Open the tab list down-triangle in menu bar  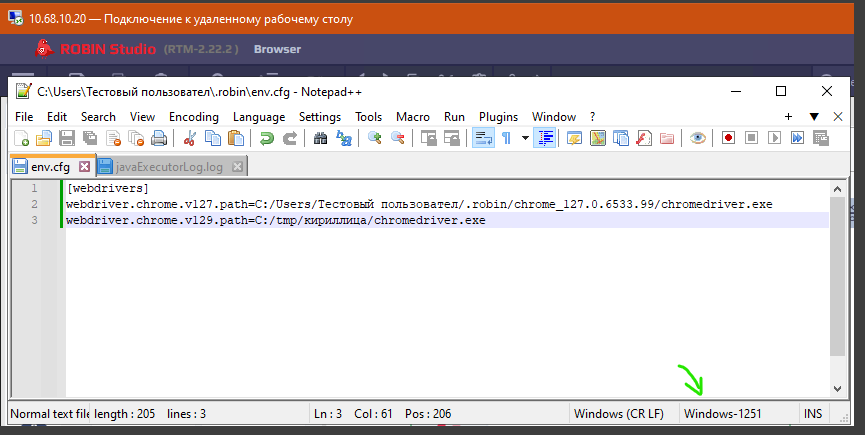814,116
